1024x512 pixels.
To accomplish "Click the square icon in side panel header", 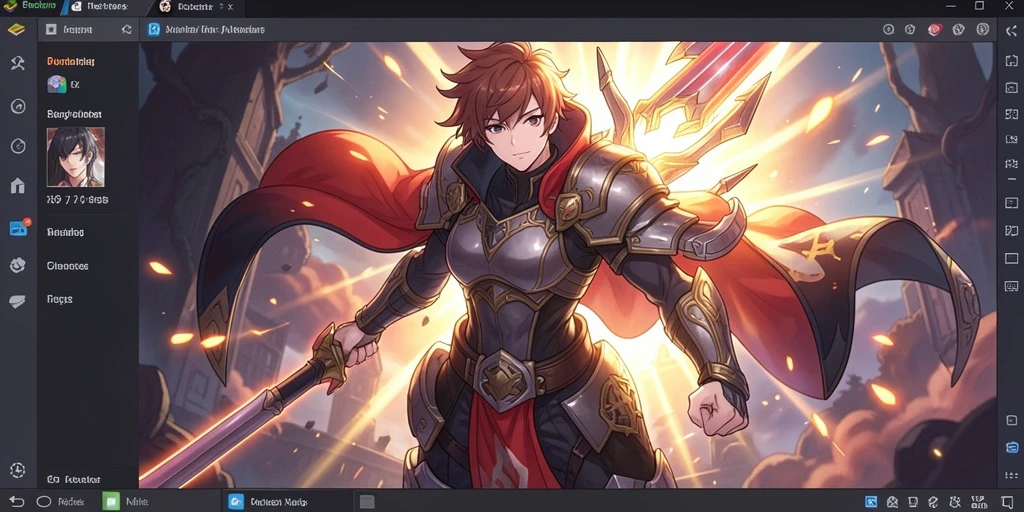I will [51, 29].
